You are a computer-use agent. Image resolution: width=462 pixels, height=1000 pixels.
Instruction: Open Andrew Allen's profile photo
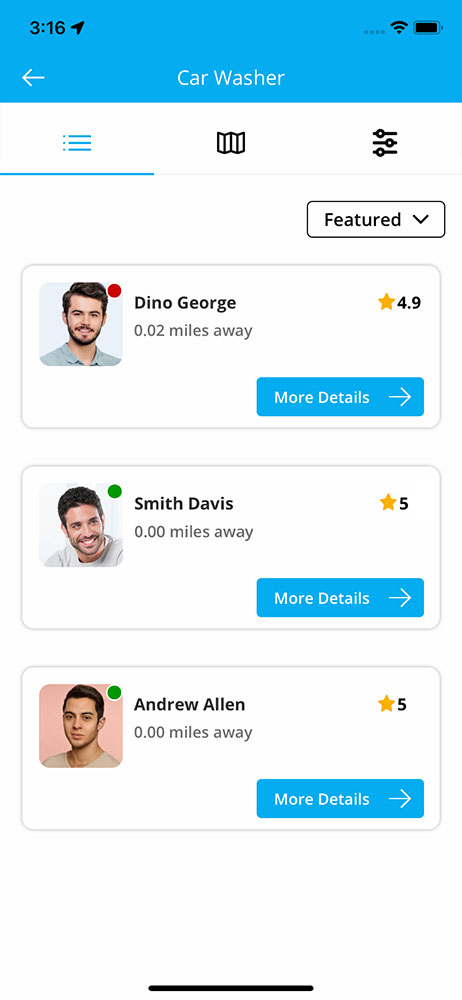pyautogui.click(x=80, y=726)
